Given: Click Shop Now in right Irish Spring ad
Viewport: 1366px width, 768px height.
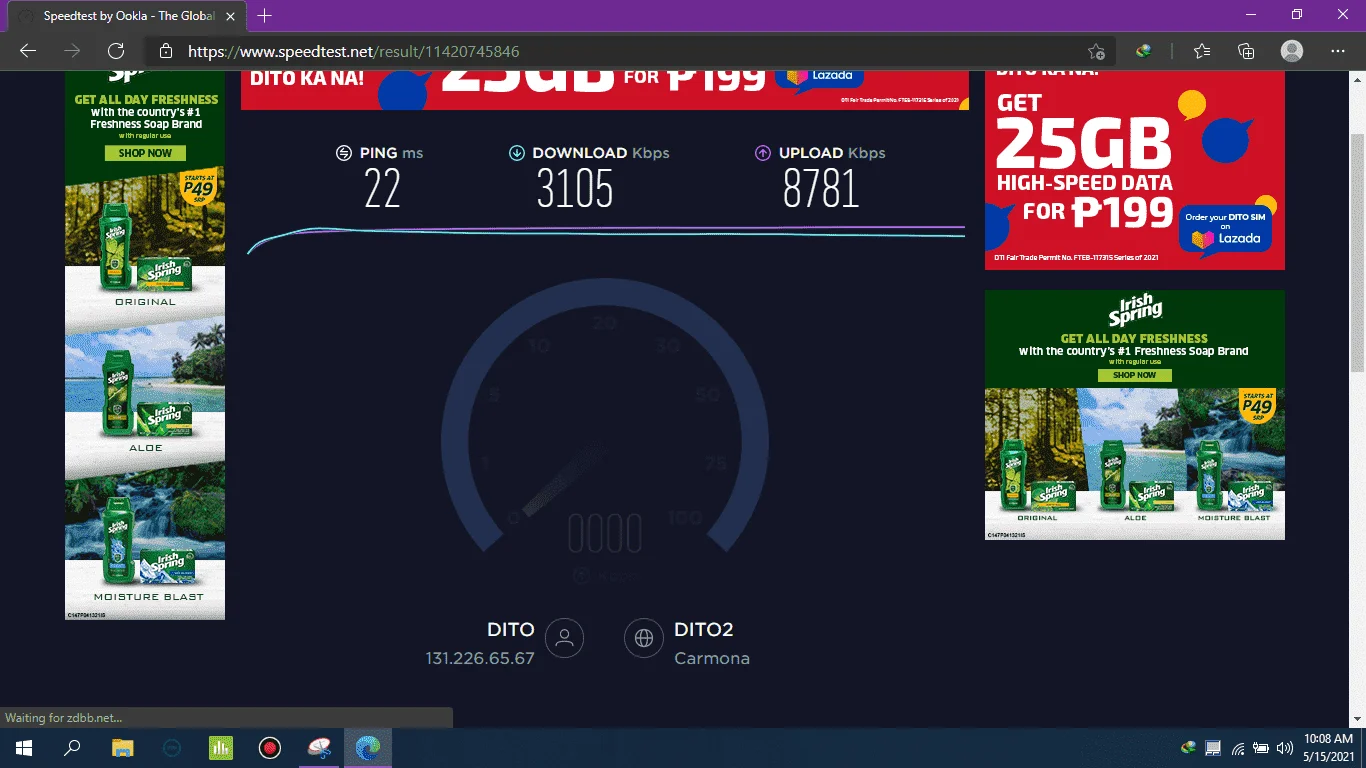Looking at the screenshot, I should pyautogui.click(x=1134, y=375).
